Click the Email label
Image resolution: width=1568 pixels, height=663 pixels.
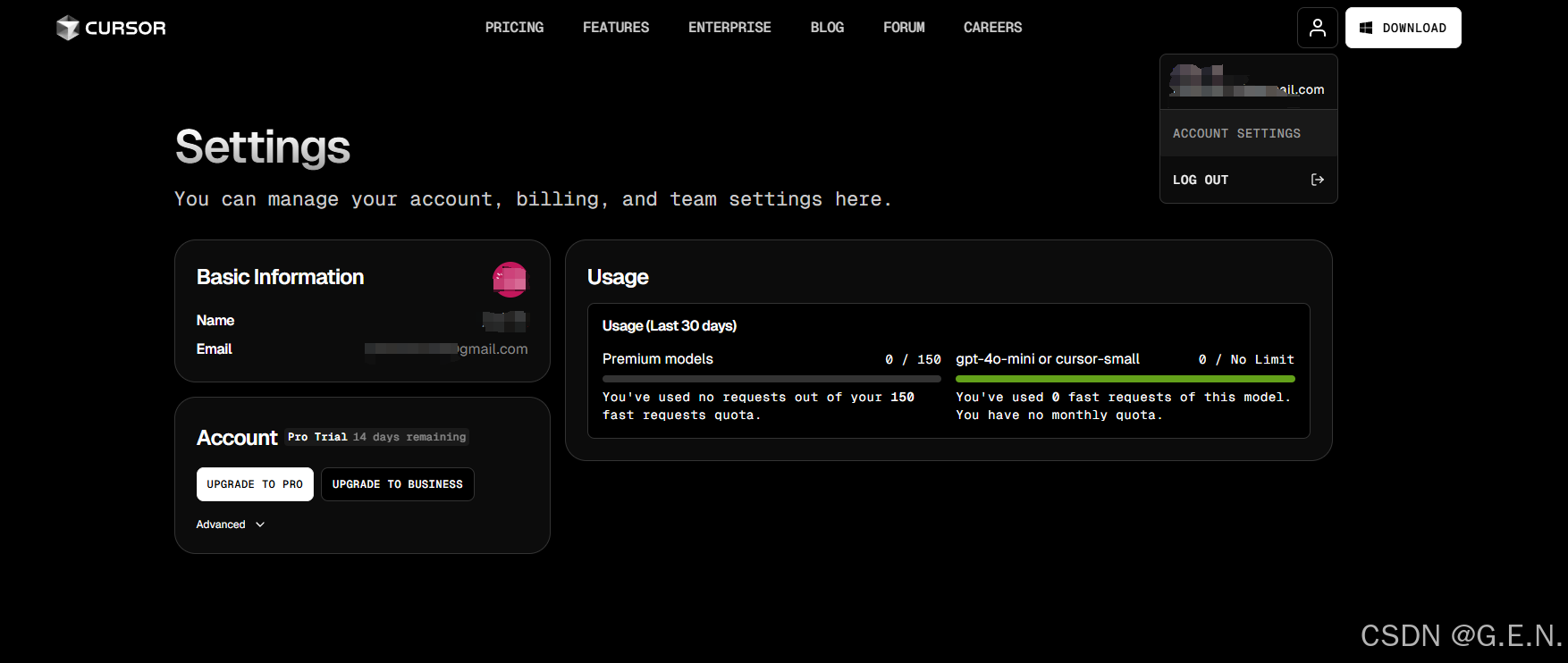215,348
